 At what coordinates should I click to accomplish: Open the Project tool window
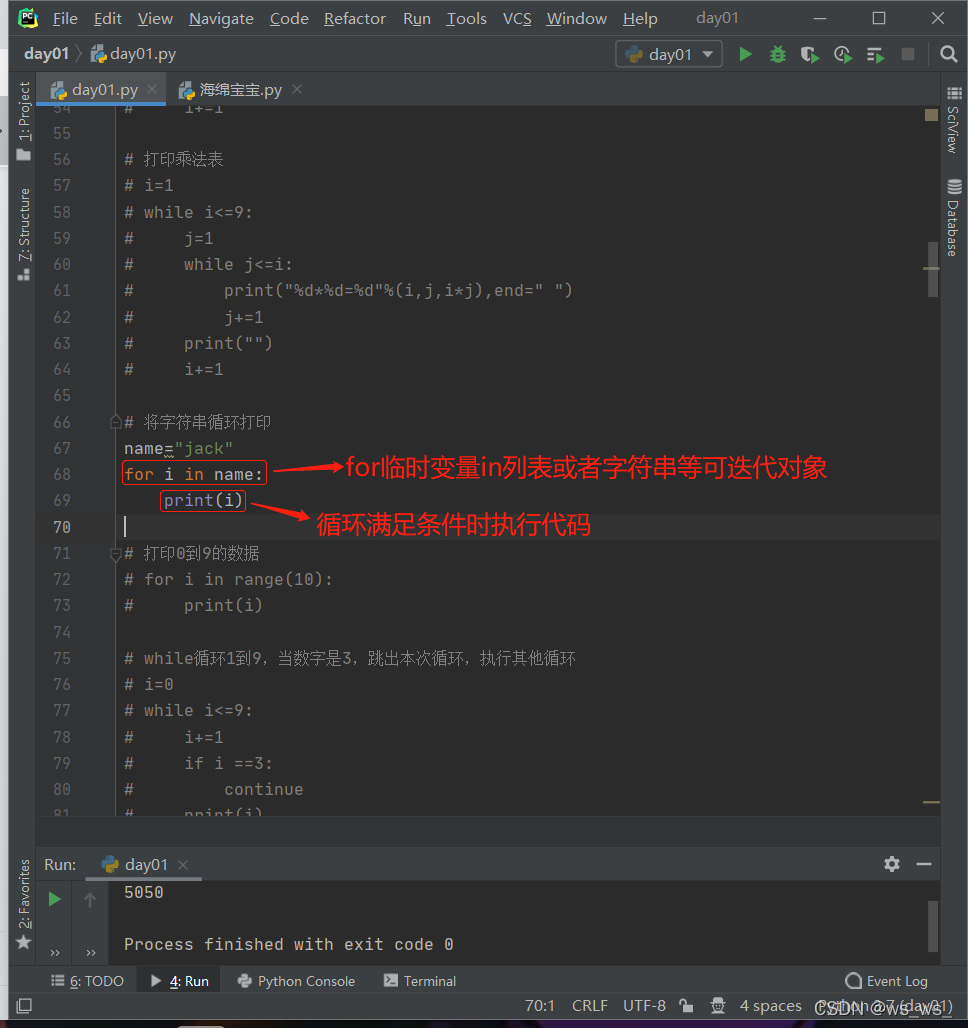[x=24, y=121]
